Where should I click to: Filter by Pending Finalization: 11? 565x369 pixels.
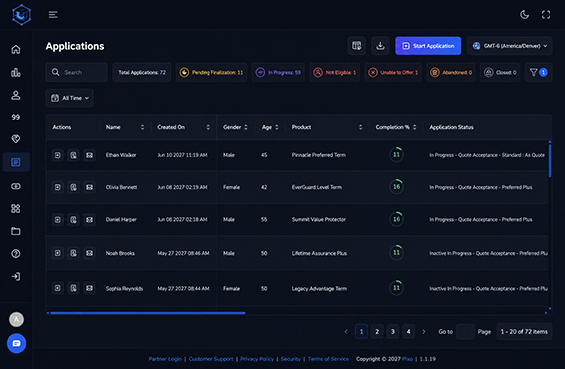coord(212,72)
